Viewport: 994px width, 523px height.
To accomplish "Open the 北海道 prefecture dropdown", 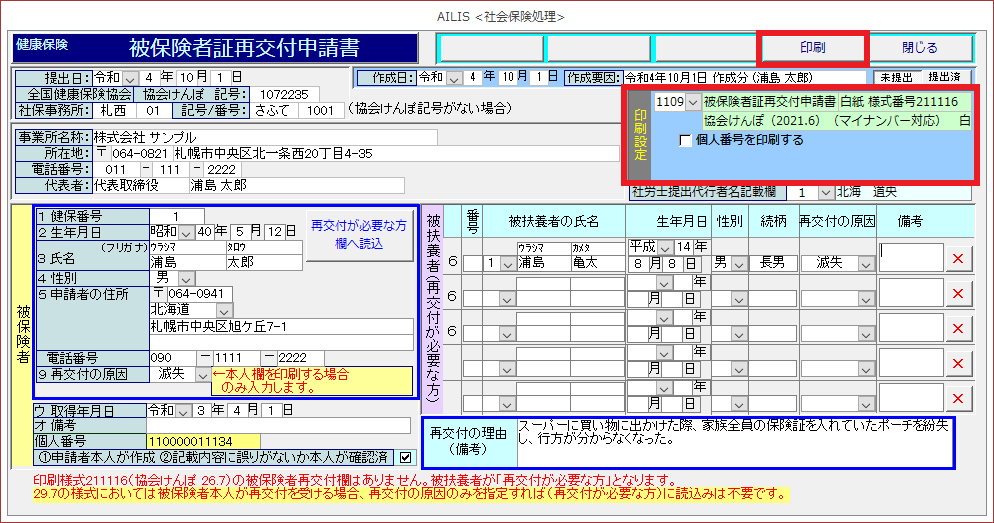I will click(x=223, y=310).
